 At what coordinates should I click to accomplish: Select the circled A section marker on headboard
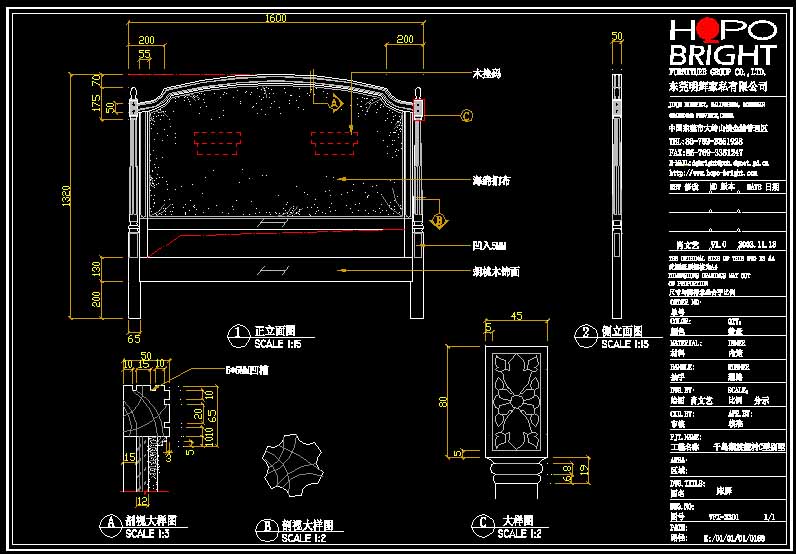click(335, 103)
